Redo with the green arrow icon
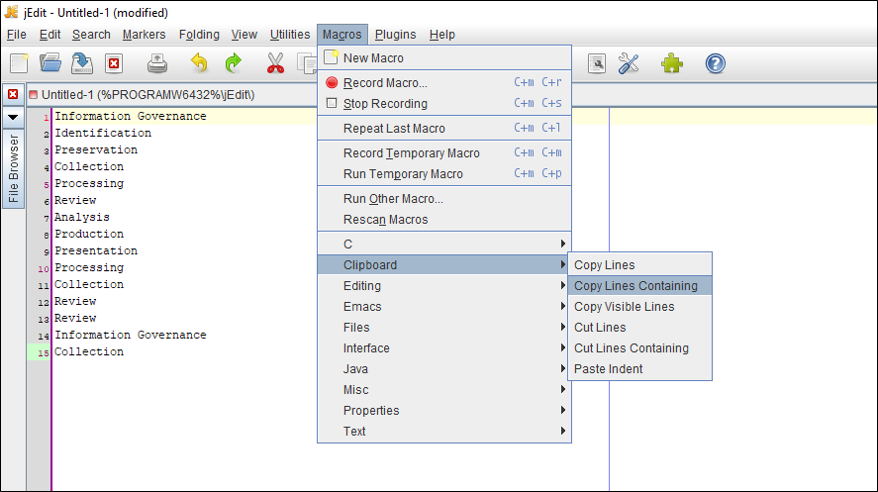 pyautogui.click(x=233, y=63)
